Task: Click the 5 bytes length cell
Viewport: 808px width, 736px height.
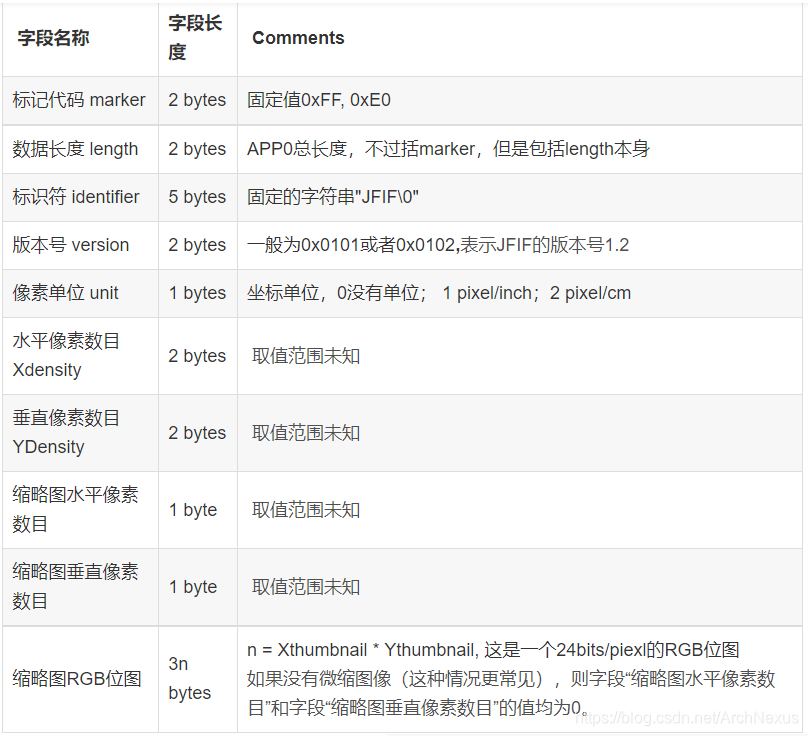Action: 198,197
